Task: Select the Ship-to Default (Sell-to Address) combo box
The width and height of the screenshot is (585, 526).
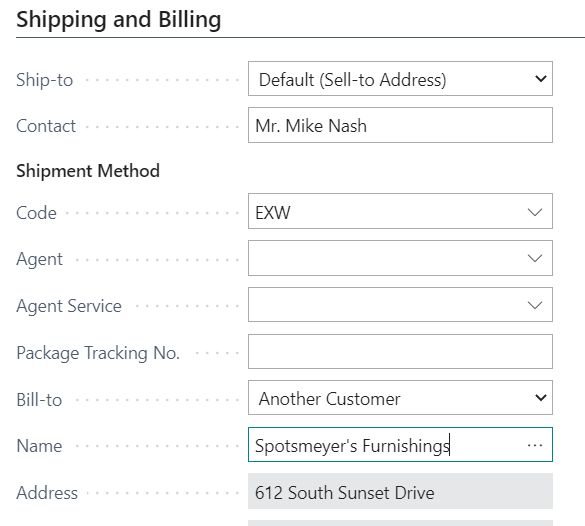Action: (x=400, y=79)
